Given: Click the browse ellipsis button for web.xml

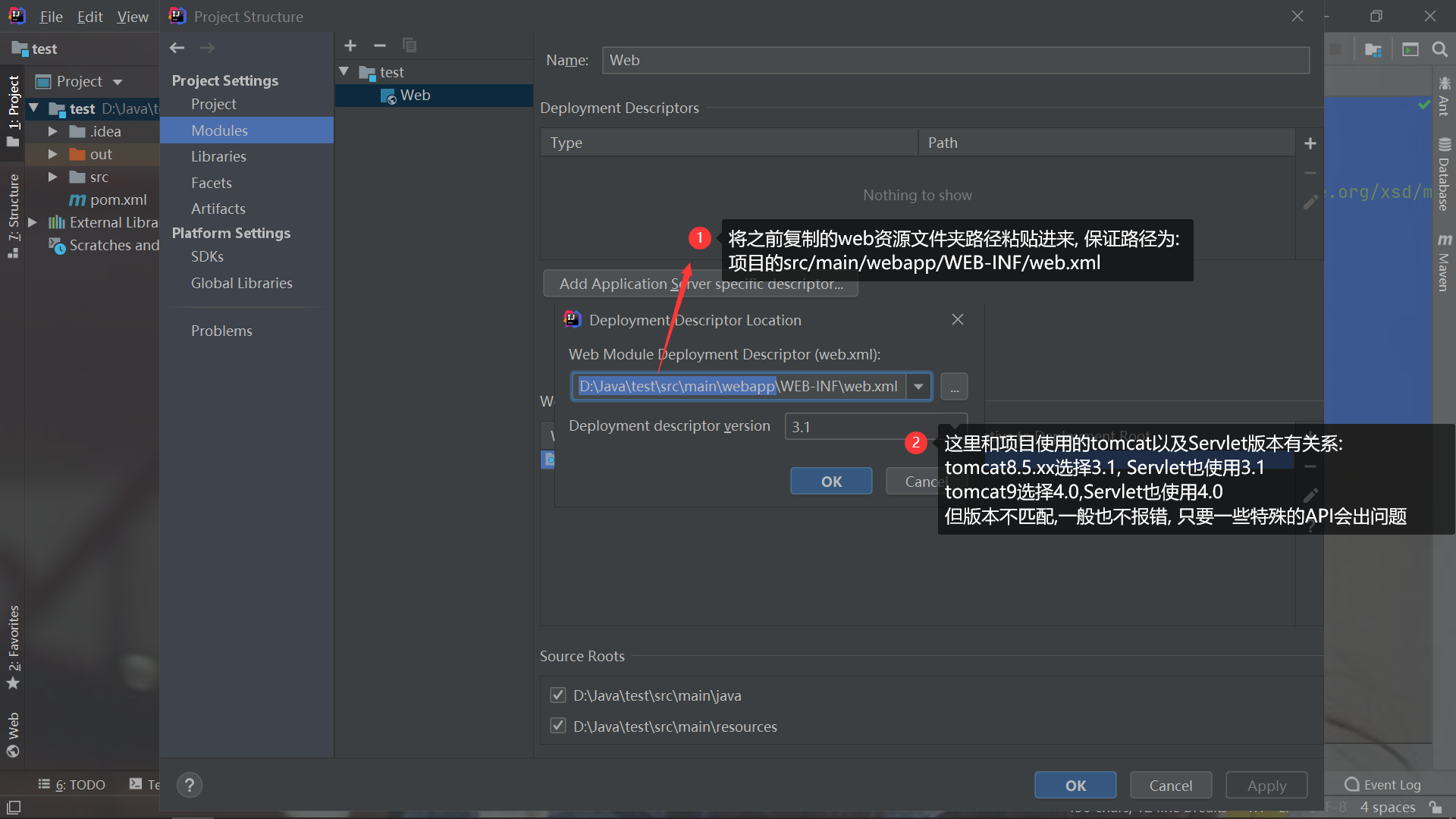Looking at the screenshot, I should point(954,387).
